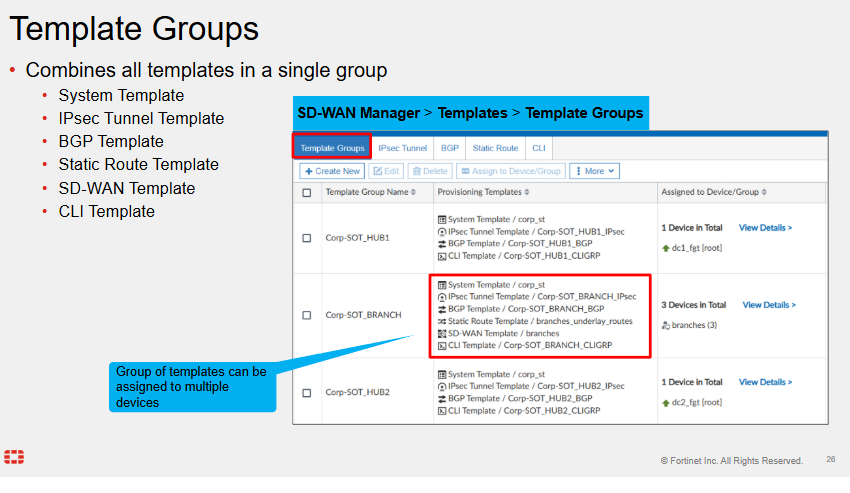Click the Edit button

click(x=386, y=171)
